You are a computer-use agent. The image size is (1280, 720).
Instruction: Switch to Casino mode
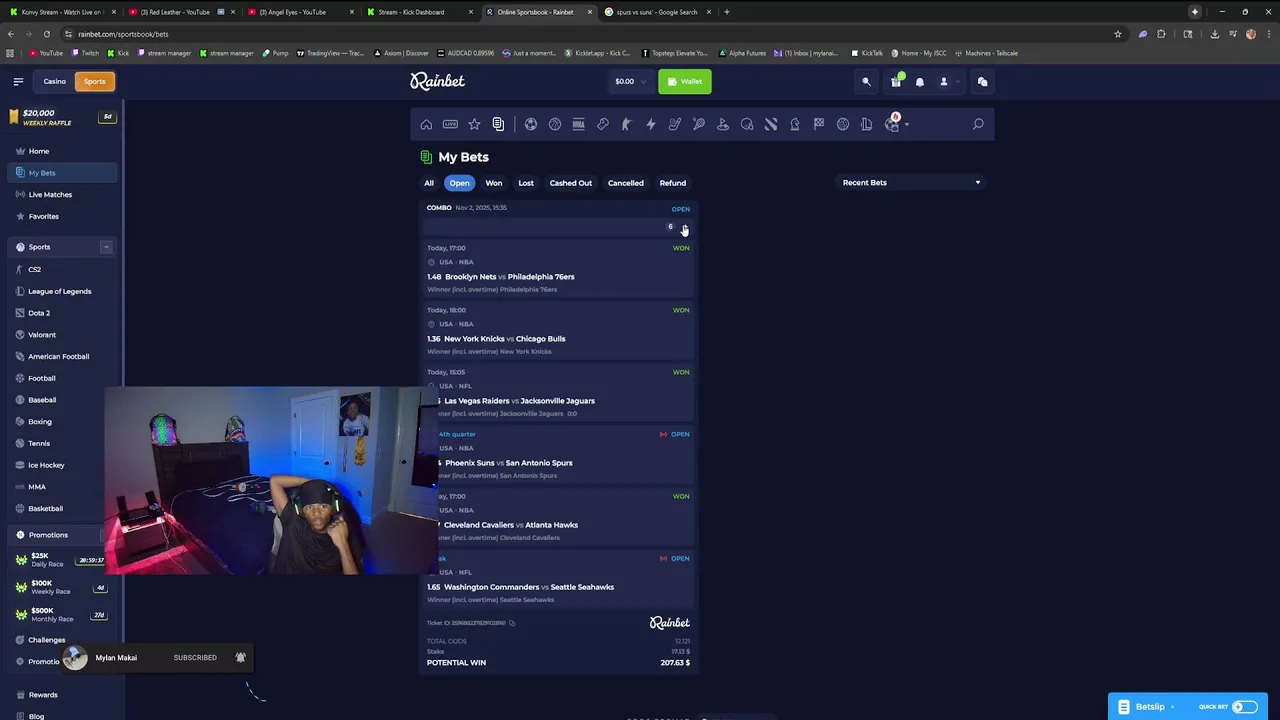pyautogui.click(x=54, y=81)
